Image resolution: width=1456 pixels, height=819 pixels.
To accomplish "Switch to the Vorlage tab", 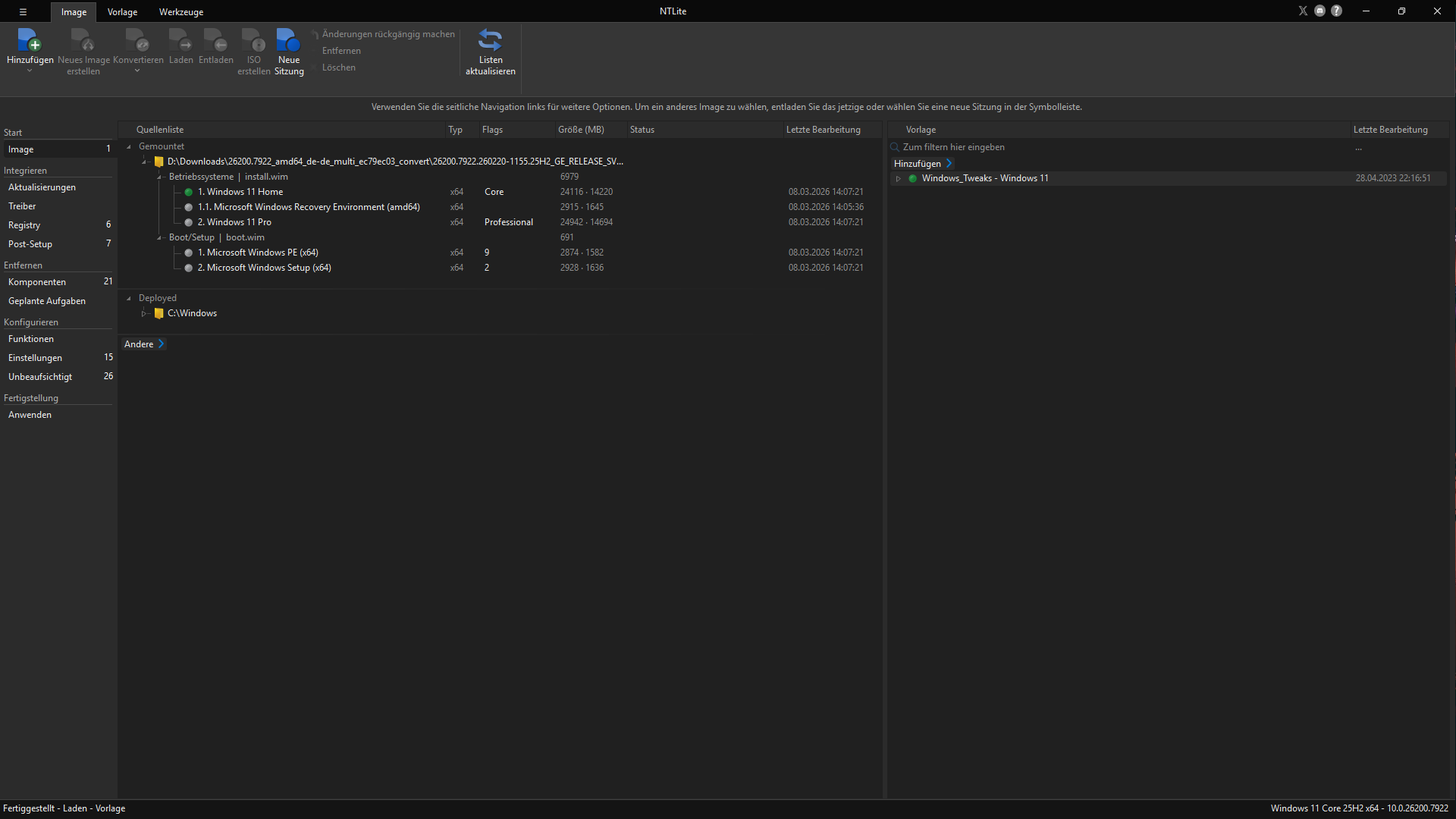I will click(x=122, y=12).
